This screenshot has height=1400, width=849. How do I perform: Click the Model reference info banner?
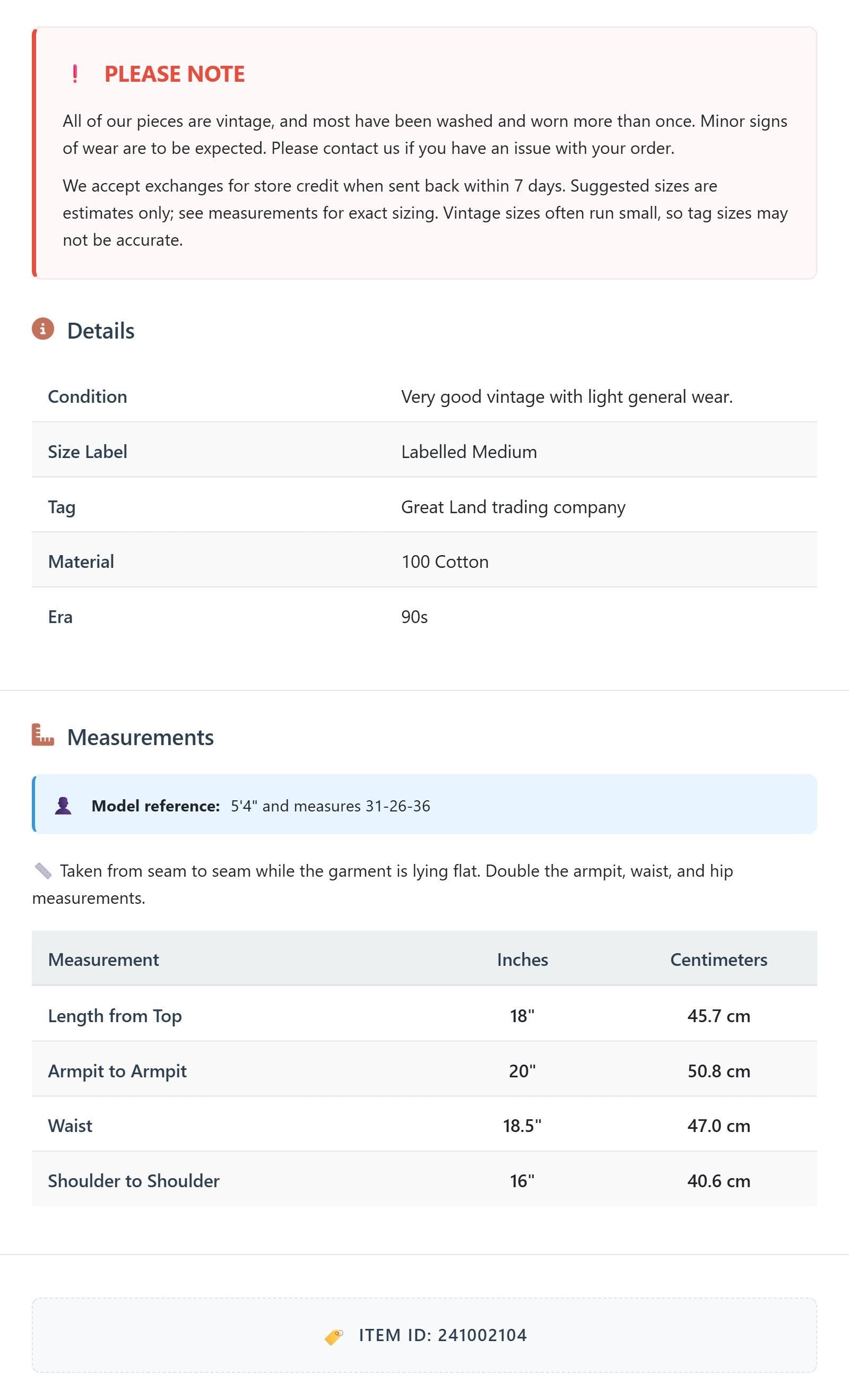coord(424,805)
